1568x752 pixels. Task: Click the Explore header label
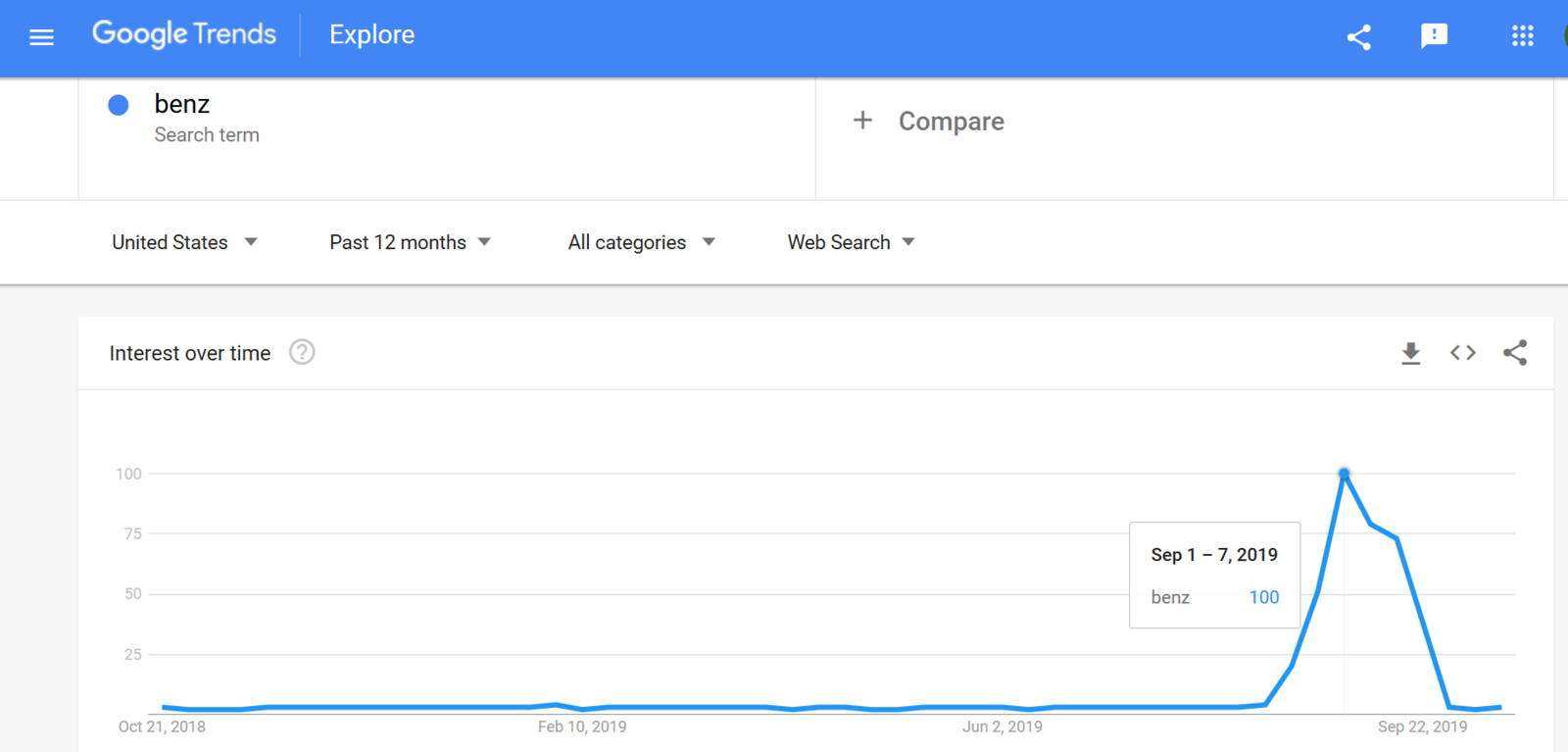point(371,35)
